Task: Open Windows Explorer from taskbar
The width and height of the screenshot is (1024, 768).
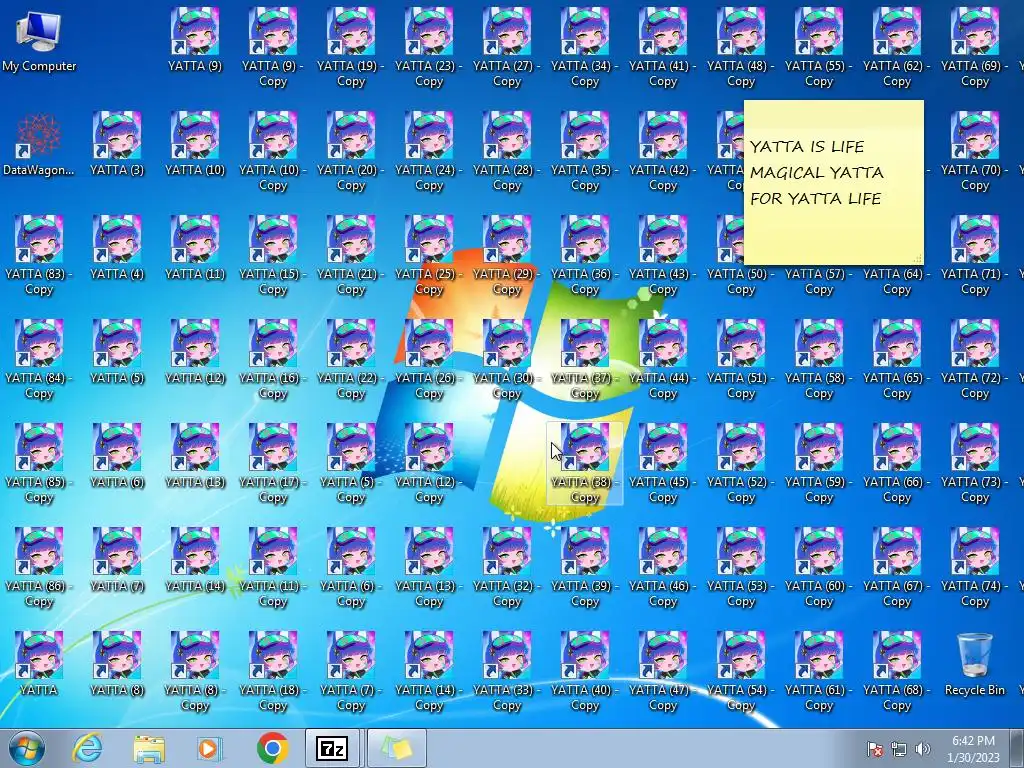Action: point(149,748)
